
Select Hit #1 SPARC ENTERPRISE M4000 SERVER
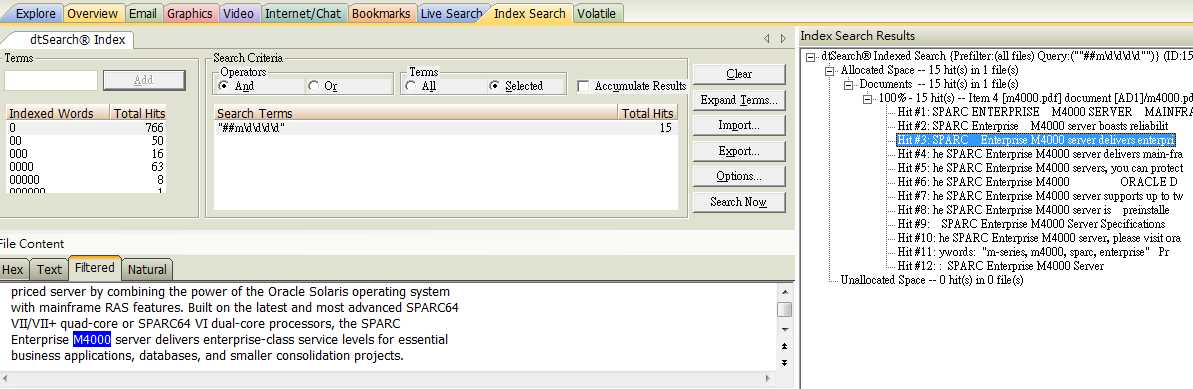tap(1045, 113)
